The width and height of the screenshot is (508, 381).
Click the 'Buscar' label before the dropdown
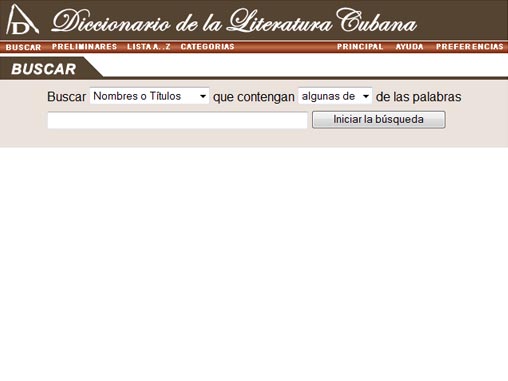pyautogui.click(x=67, y=97)
